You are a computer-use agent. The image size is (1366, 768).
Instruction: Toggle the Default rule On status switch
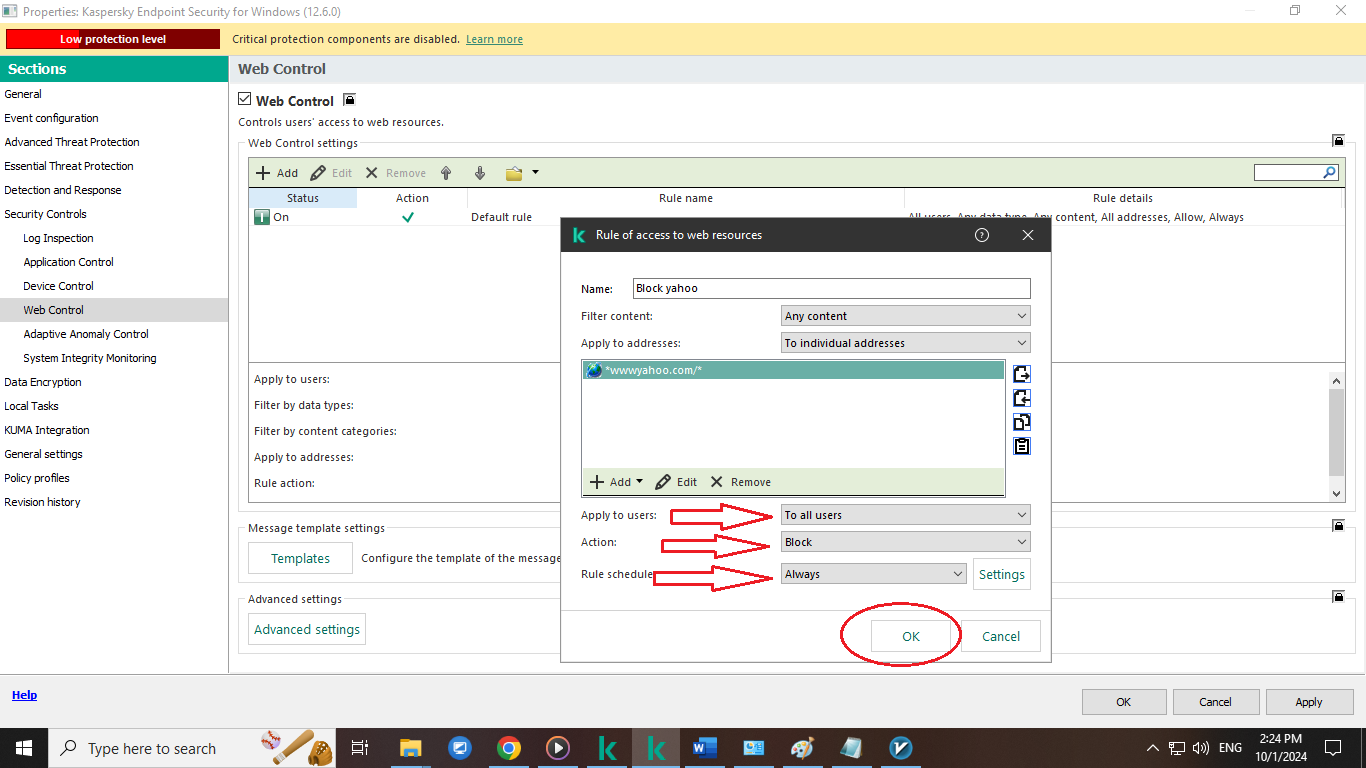pyautogui.click(x=262, y=217)
